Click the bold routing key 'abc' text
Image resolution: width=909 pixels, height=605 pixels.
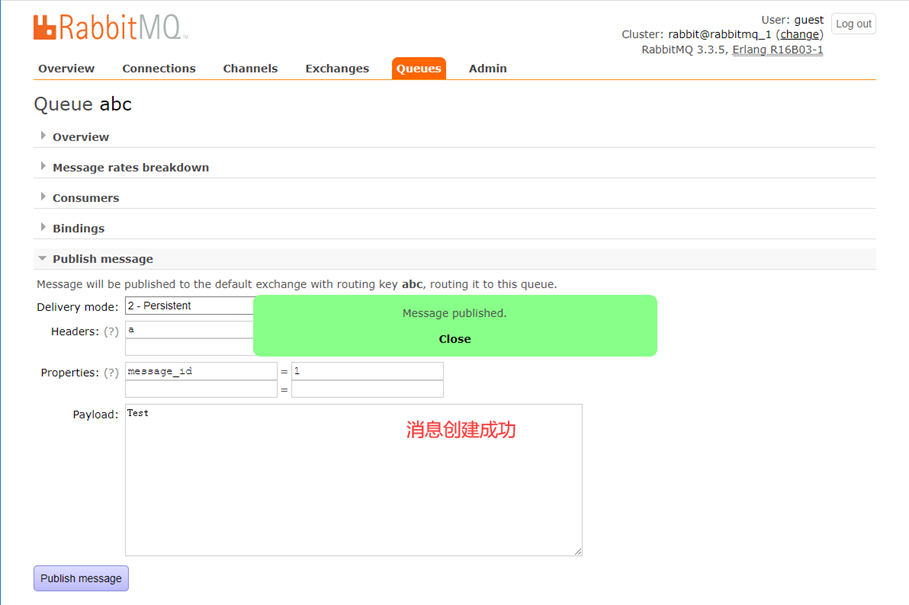tap(412, 285)
